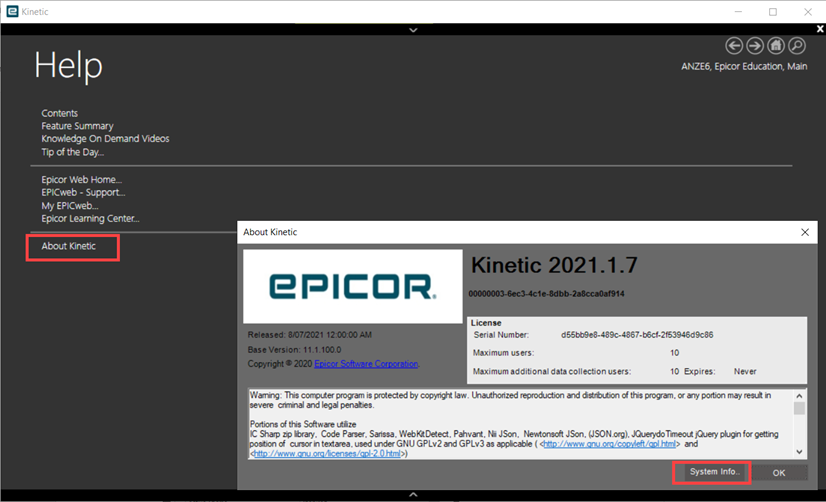Click the Maximum users label
The height and width of the screenshot is (502, 826).
point(503,353)
